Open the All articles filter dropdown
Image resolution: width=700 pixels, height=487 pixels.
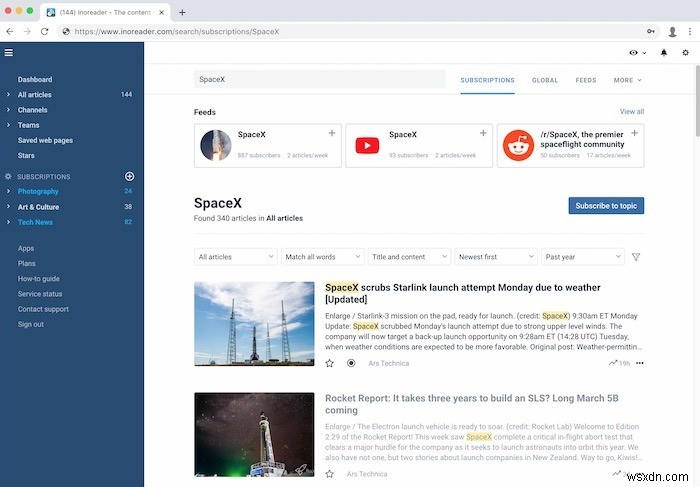coord(236,257)
